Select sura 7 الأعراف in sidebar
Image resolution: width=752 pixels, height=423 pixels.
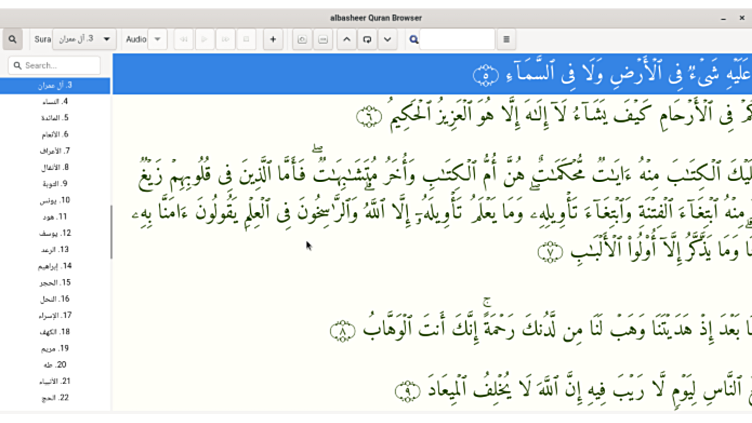click(55, 151)
